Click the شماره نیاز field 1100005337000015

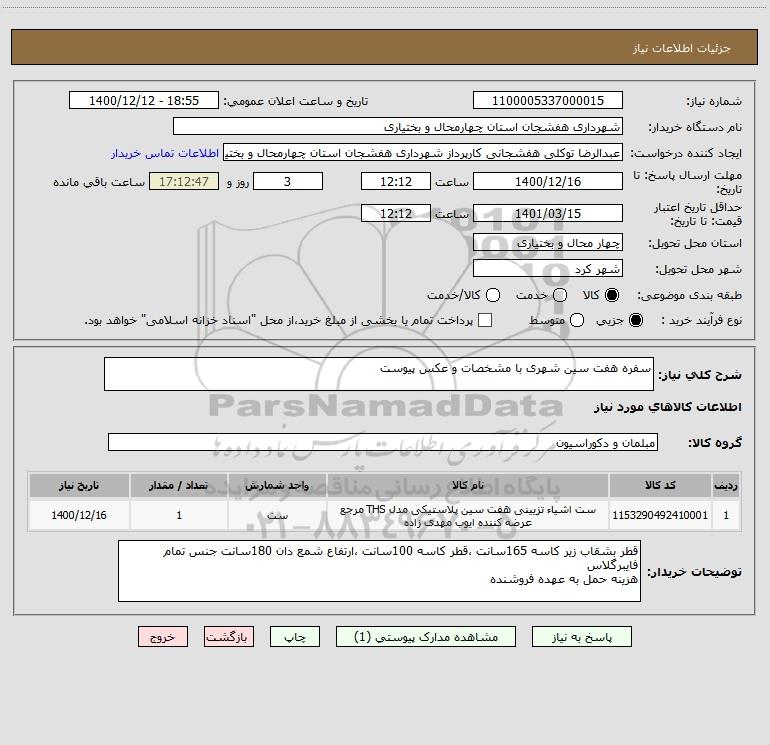tap(548, 101)
